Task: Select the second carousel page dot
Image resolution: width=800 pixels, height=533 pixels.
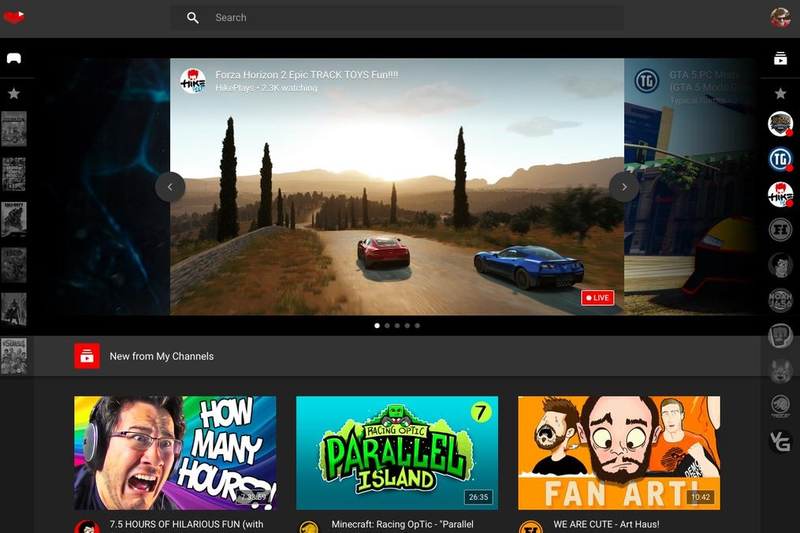Action: 387,325
